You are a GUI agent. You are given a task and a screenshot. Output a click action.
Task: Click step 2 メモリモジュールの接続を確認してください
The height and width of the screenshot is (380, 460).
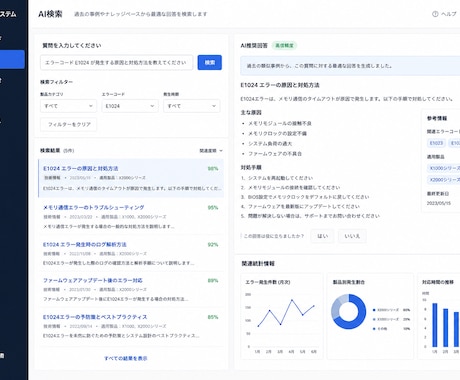(290, 187)
